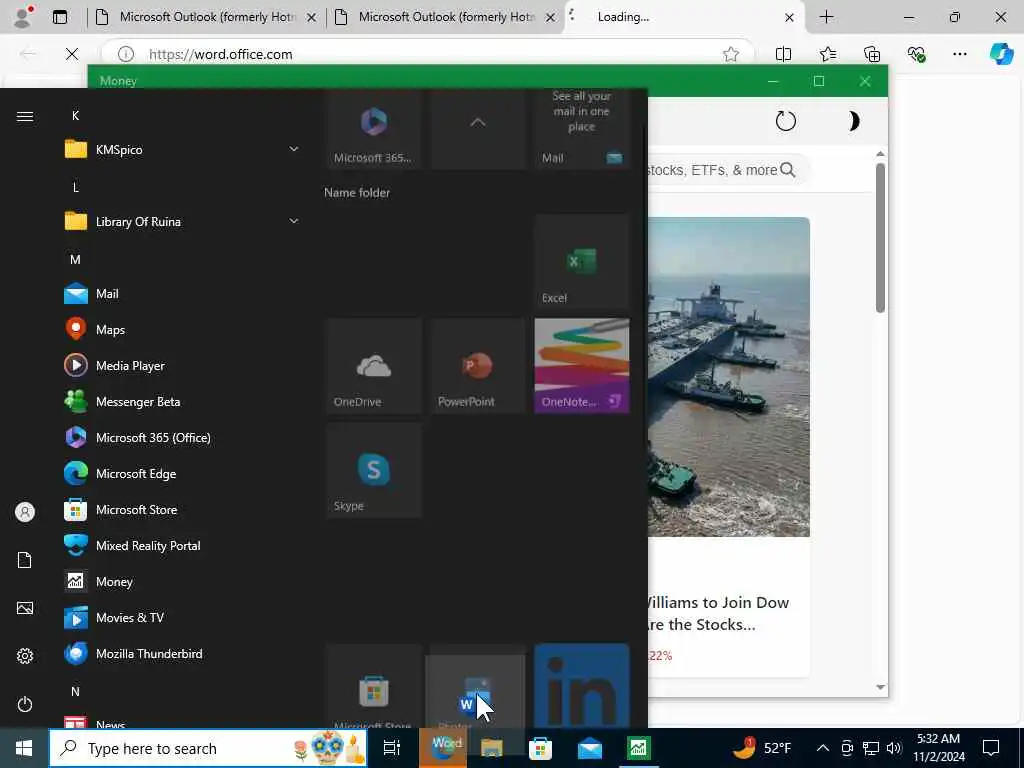Click the Excel tile
This screenshot has height=768, width=1024.
(582, 261)
